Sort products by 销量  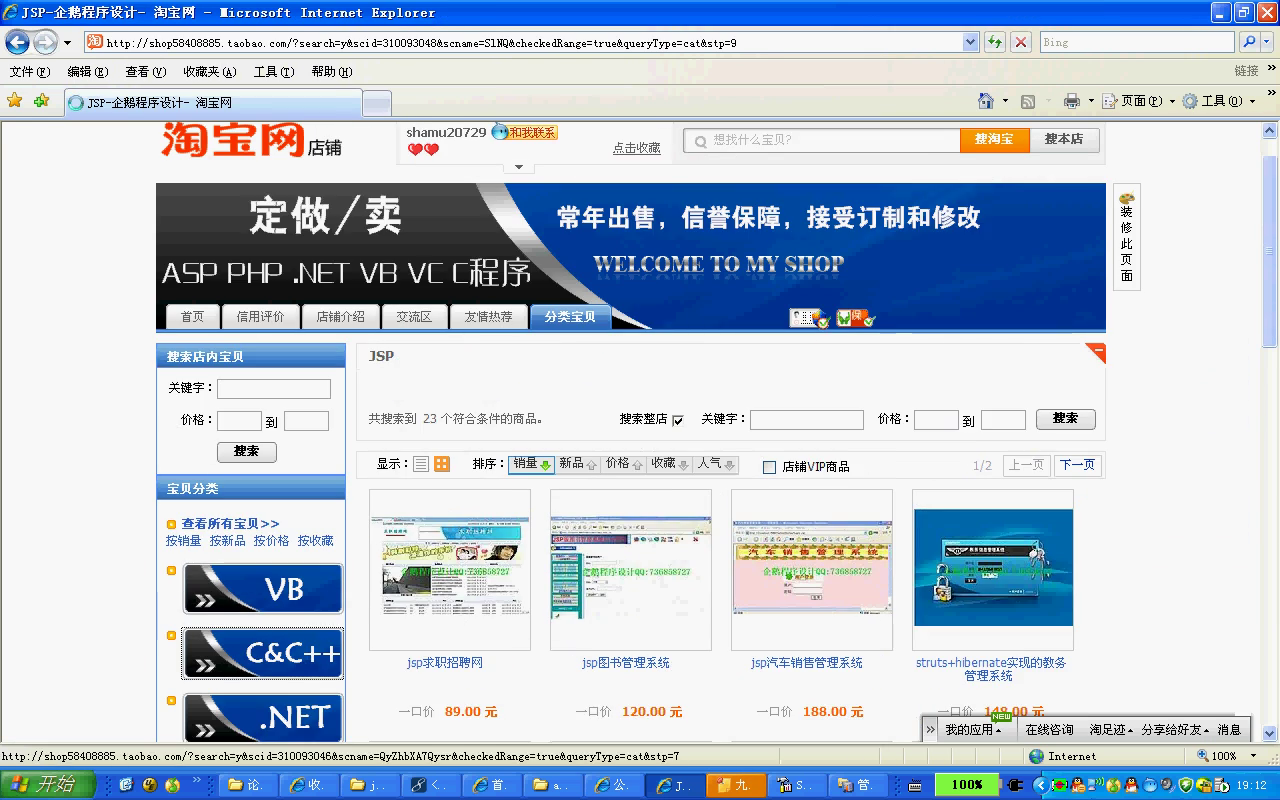[x=531, y=464]
